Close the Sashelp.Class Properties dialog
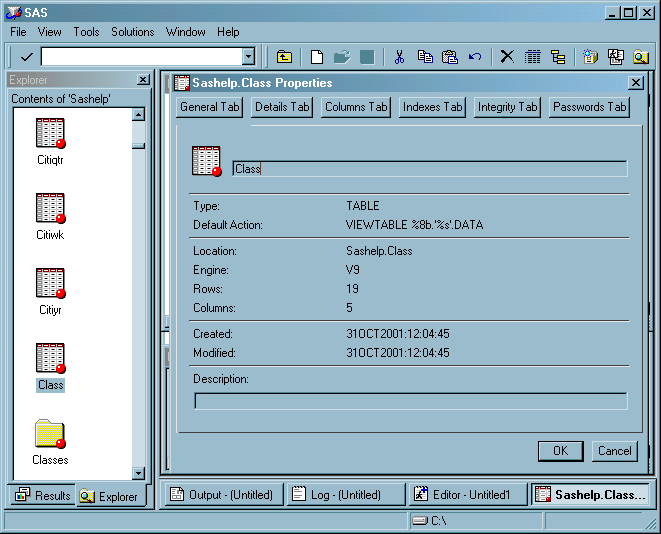The height and width of the screenshot is (534, 661). [x=636, y=83]
